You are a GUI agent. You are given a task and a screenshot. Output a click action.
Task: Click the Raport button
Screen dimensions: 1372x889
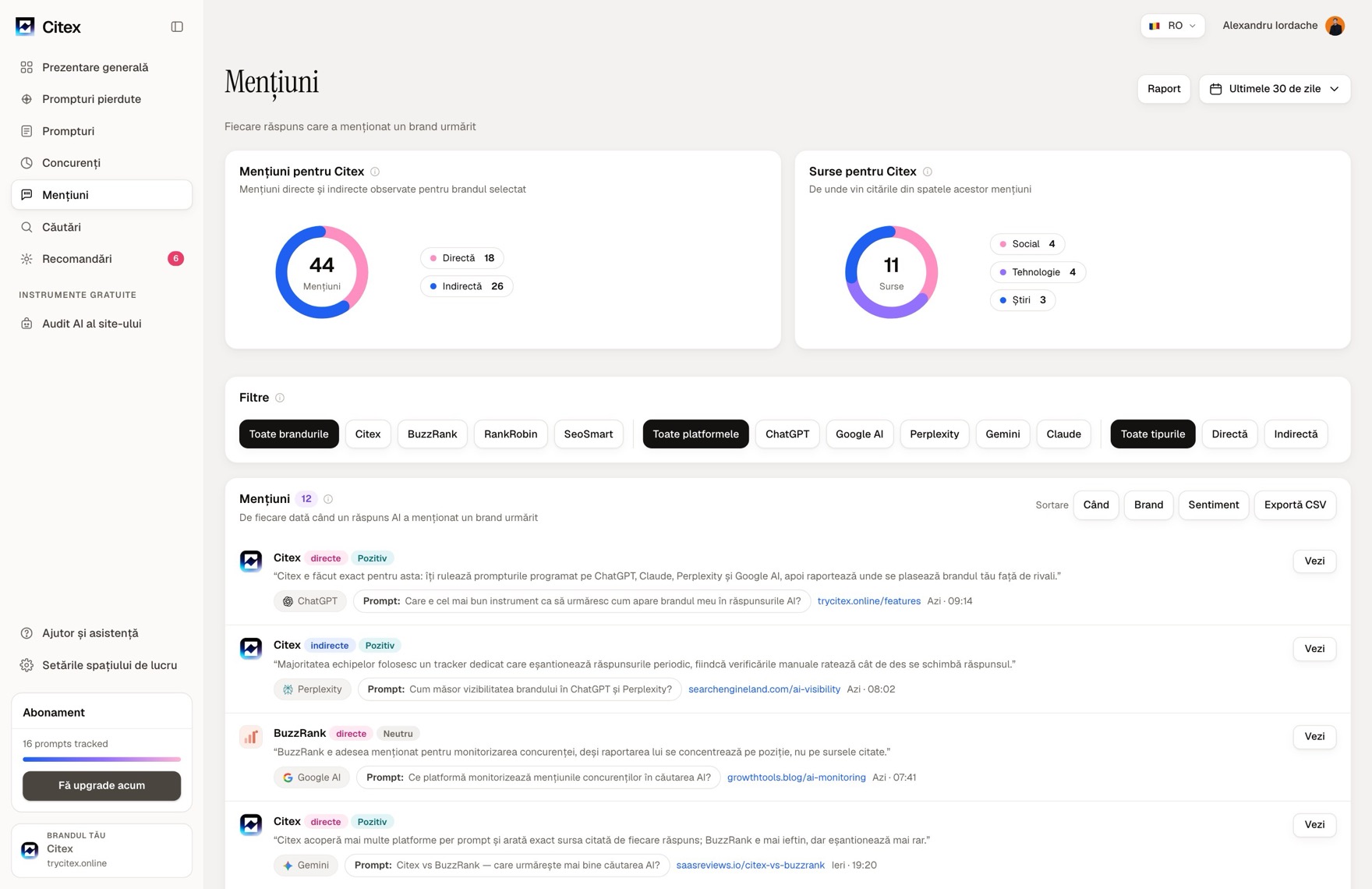pyautogui.click(x=1164, y=89)
